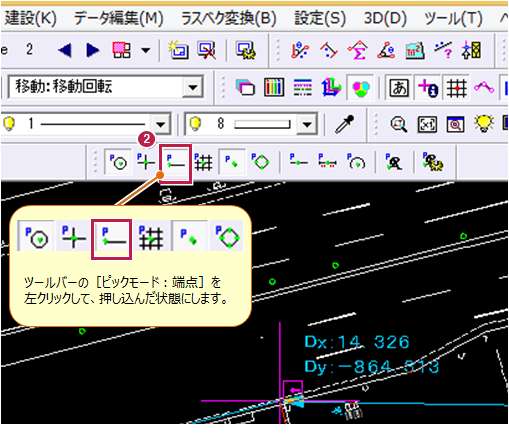The width and height of the screenshot is (509, 440).
Task: Open the 移動:移動回転 command dropdown
Action: click(193, 87)
